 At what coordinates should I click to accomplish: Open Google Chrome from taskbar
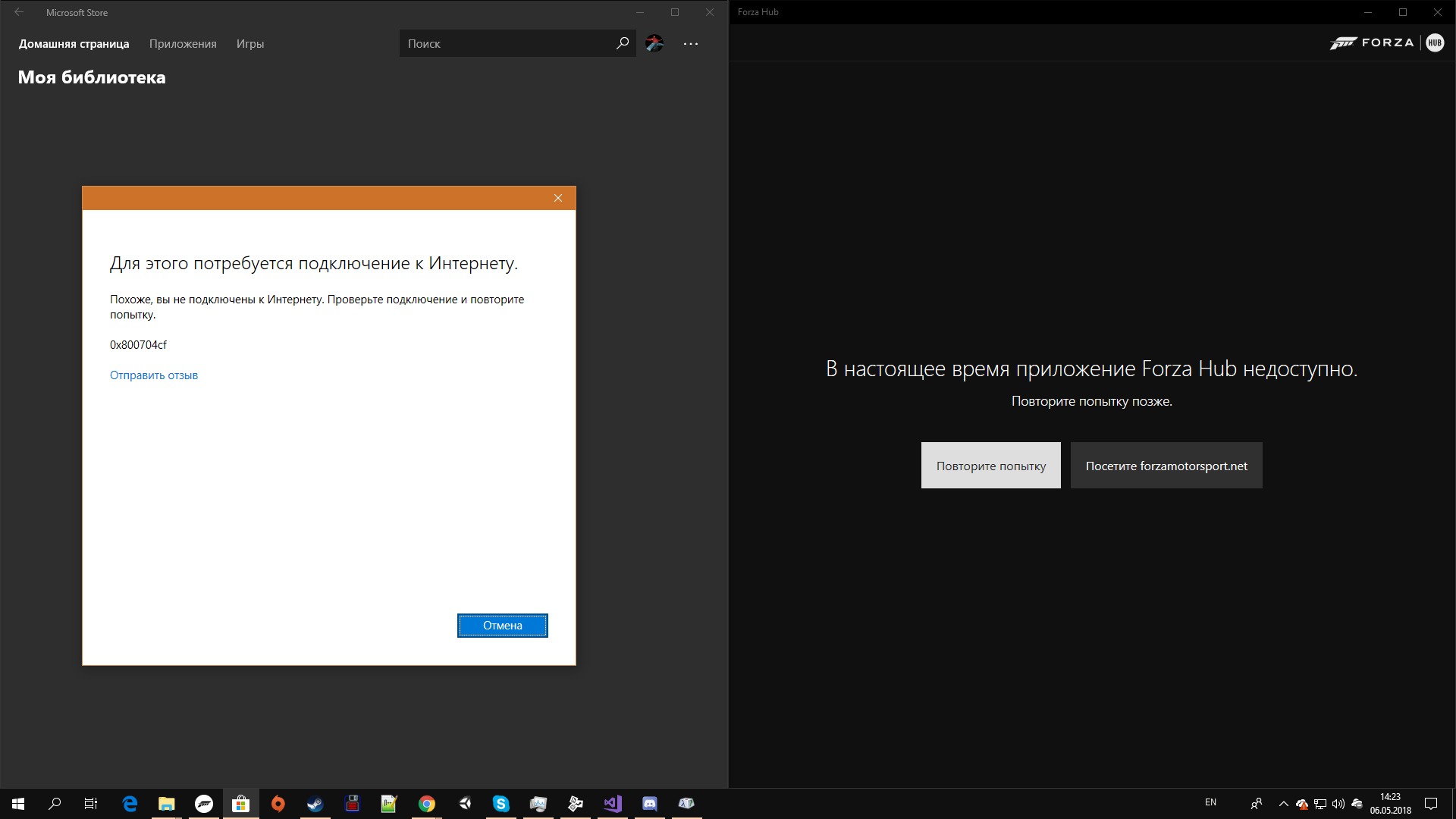(x=427, y=804)
